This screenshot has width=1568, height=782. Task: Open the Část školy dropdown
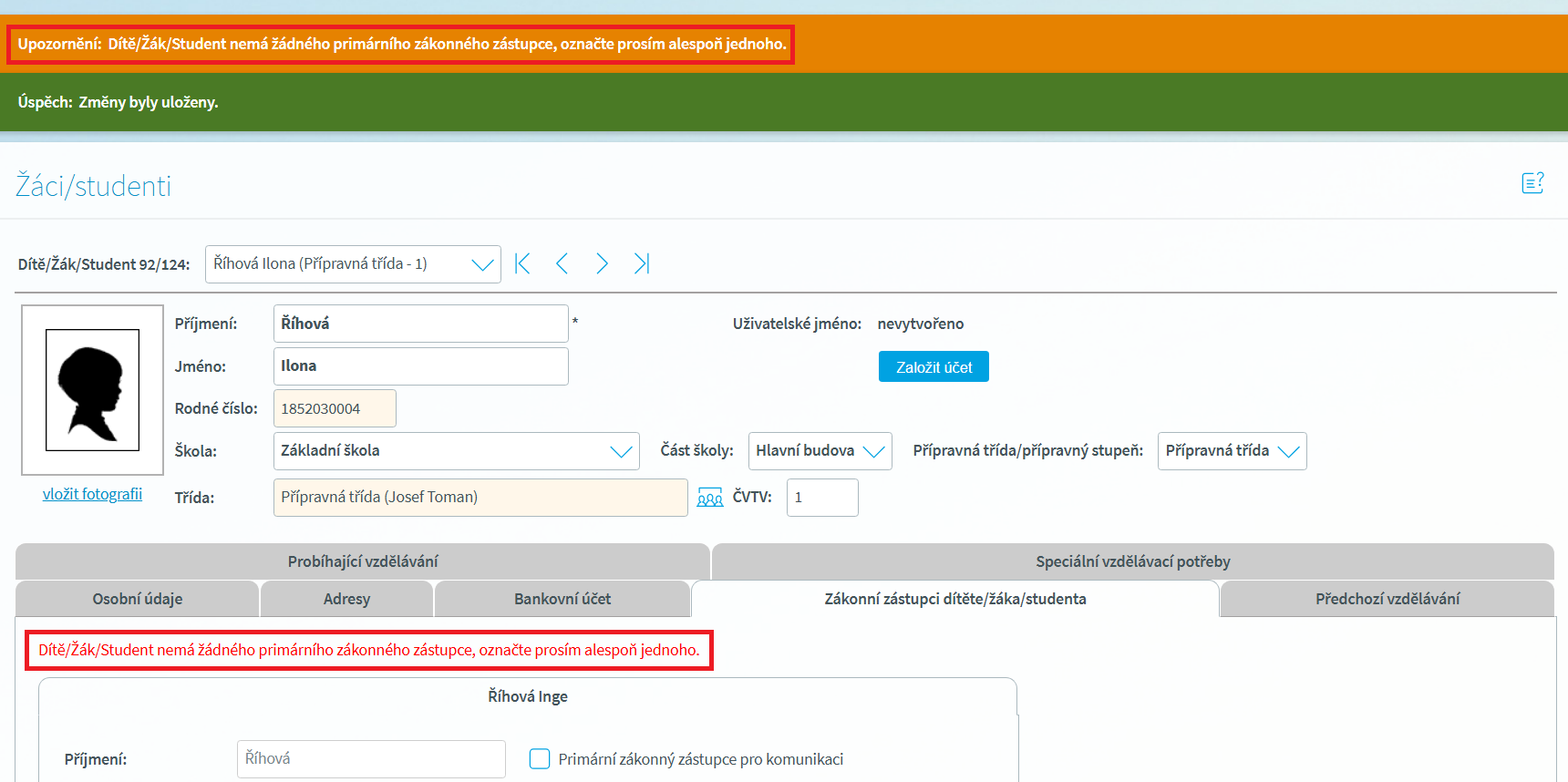(820, 451)
